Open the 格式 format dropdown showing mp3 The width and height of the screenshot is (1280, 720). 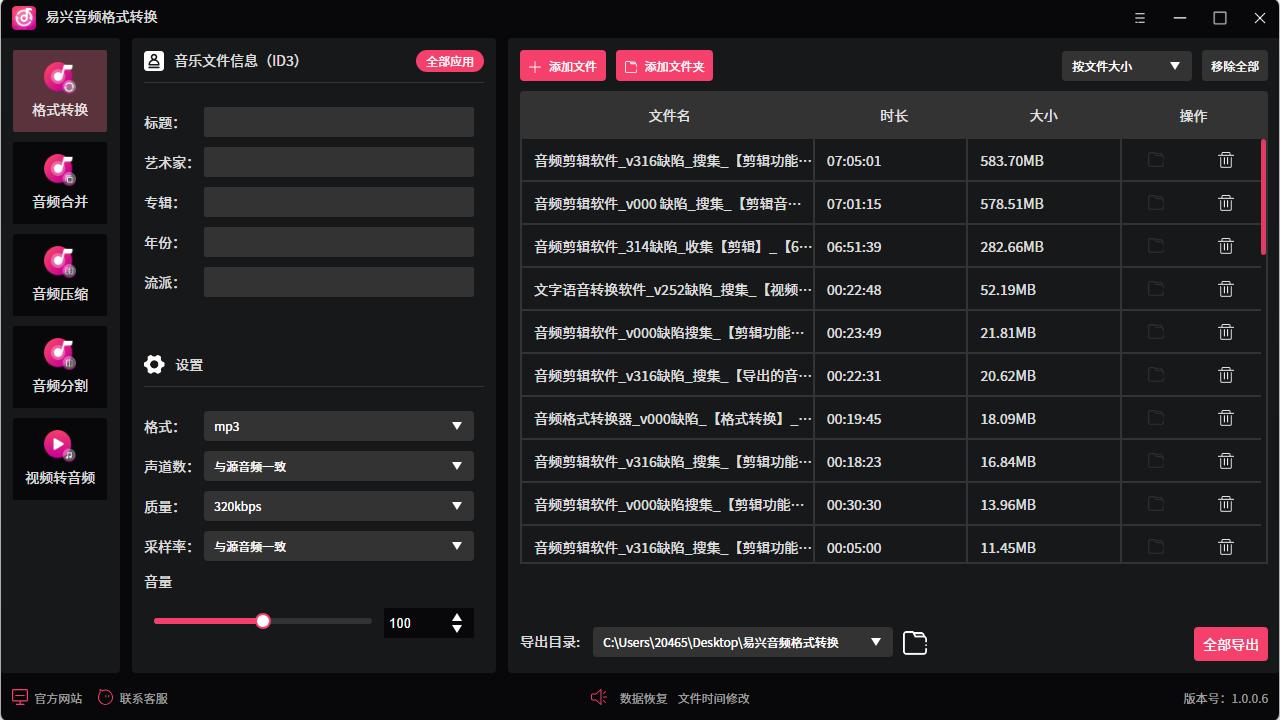(x=338, y=426)
